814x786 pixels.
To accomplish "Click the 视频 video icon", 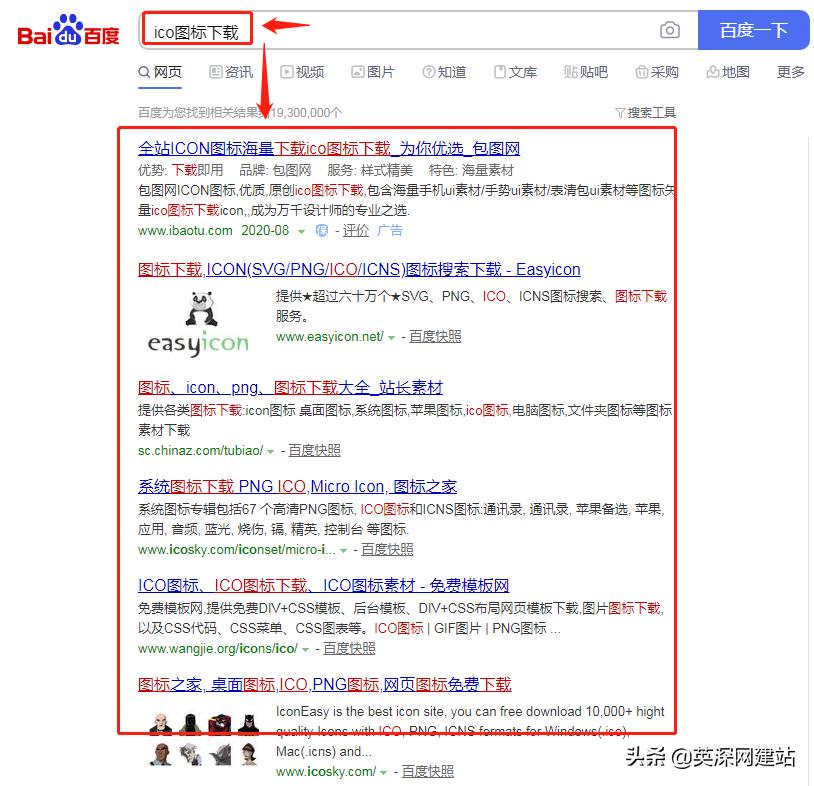I will (x=285, y=72).
